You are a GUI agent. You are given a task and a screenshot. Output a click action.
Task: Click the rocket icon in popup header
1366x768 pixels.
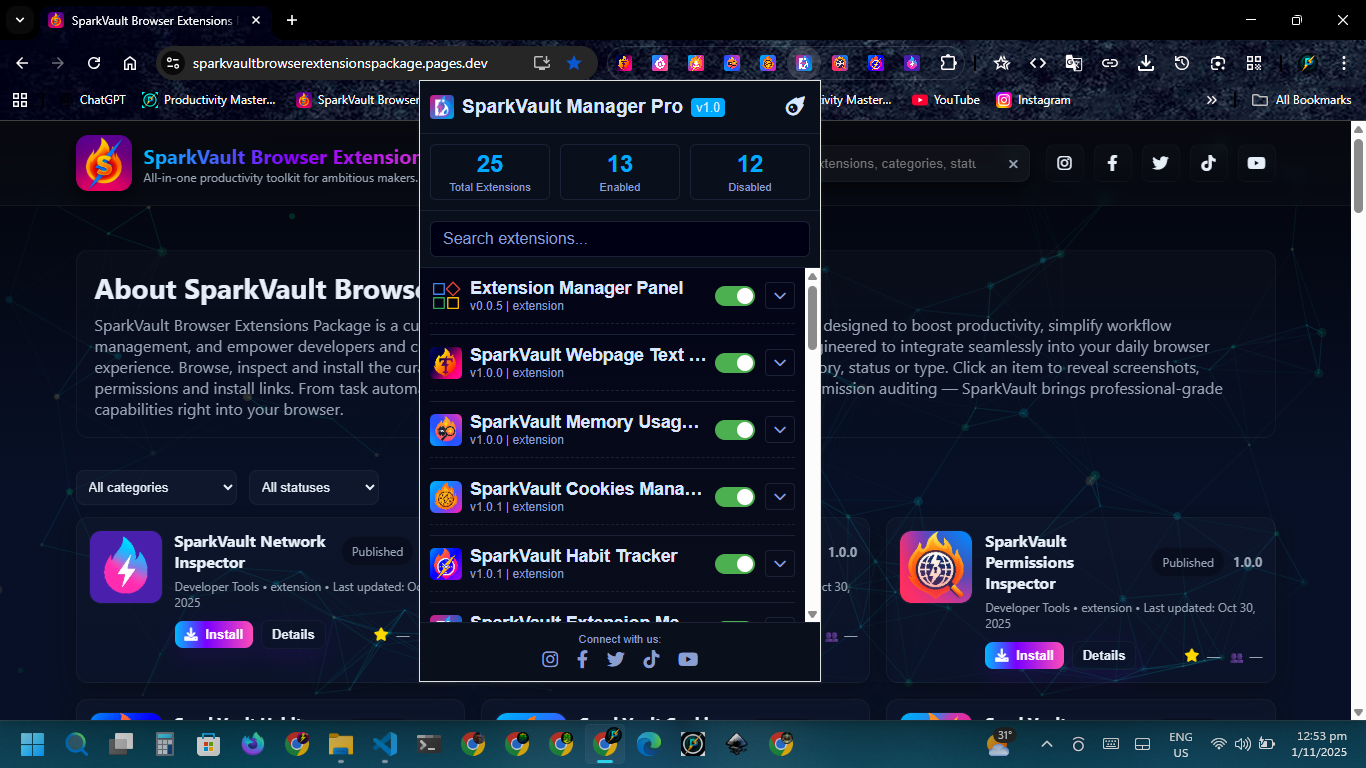[x=795, y=107]
